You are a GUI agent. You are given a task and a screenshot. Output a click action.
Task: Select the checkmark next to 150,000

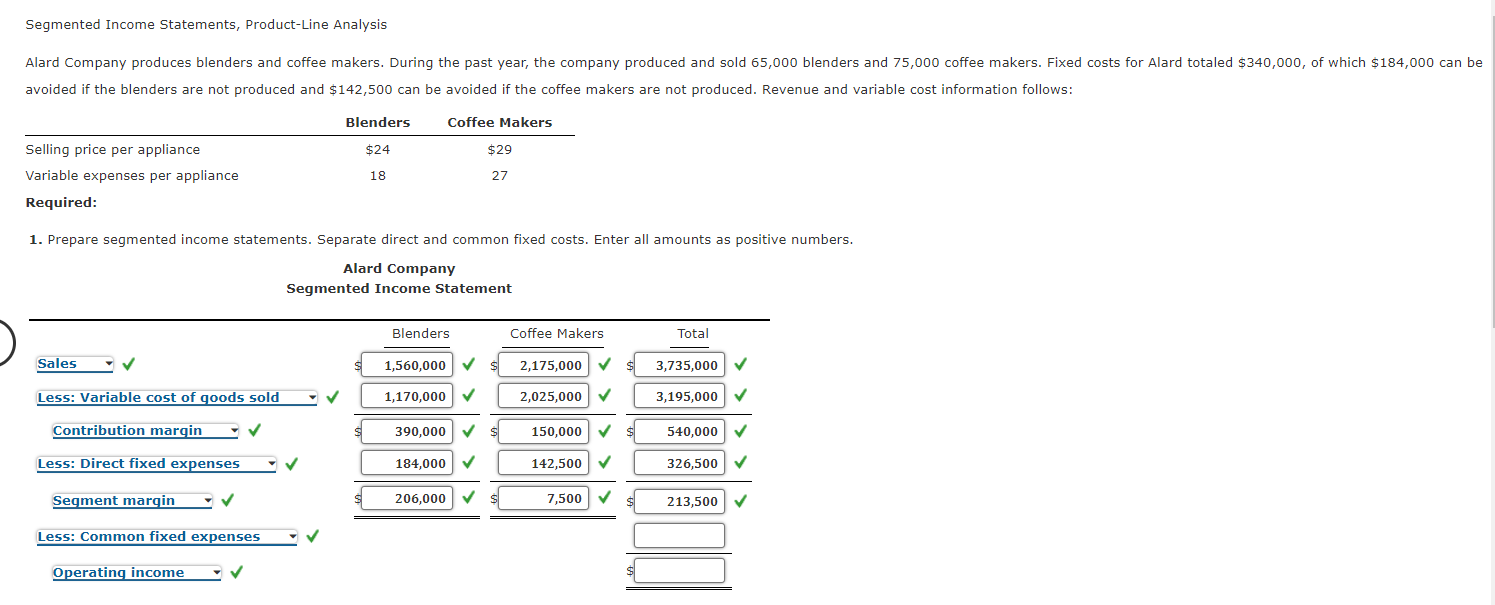click(x=604, y=431)
